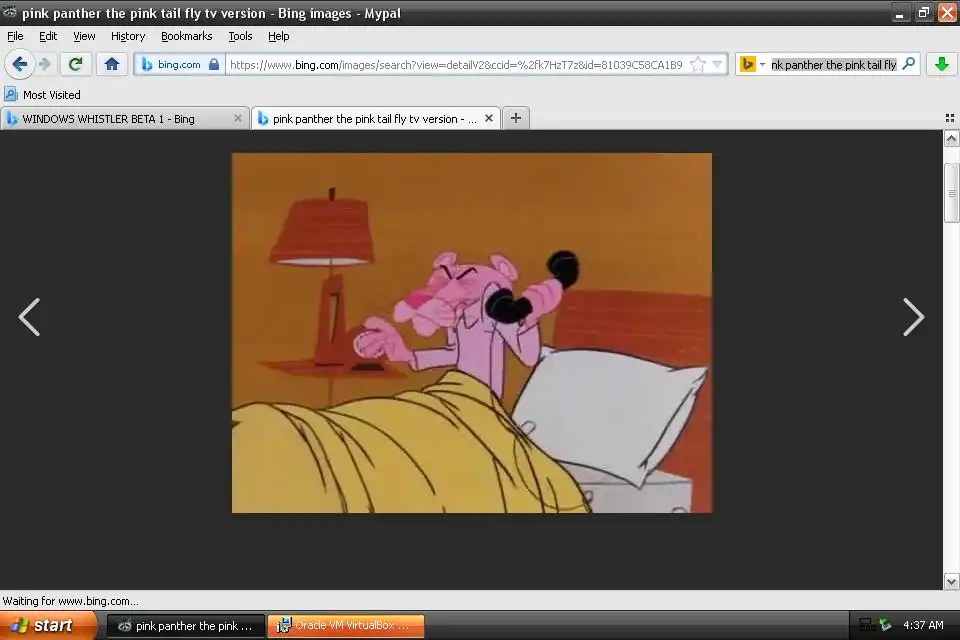Switch to Oracle VM VirtualBox taskbar button

tap(346, 626)
